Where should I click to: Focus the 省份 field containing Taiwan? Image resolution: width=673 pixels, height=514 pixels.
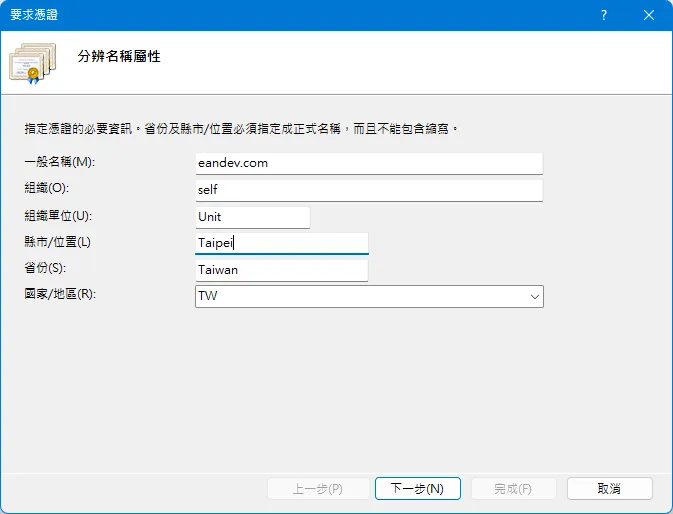(282, 270)
